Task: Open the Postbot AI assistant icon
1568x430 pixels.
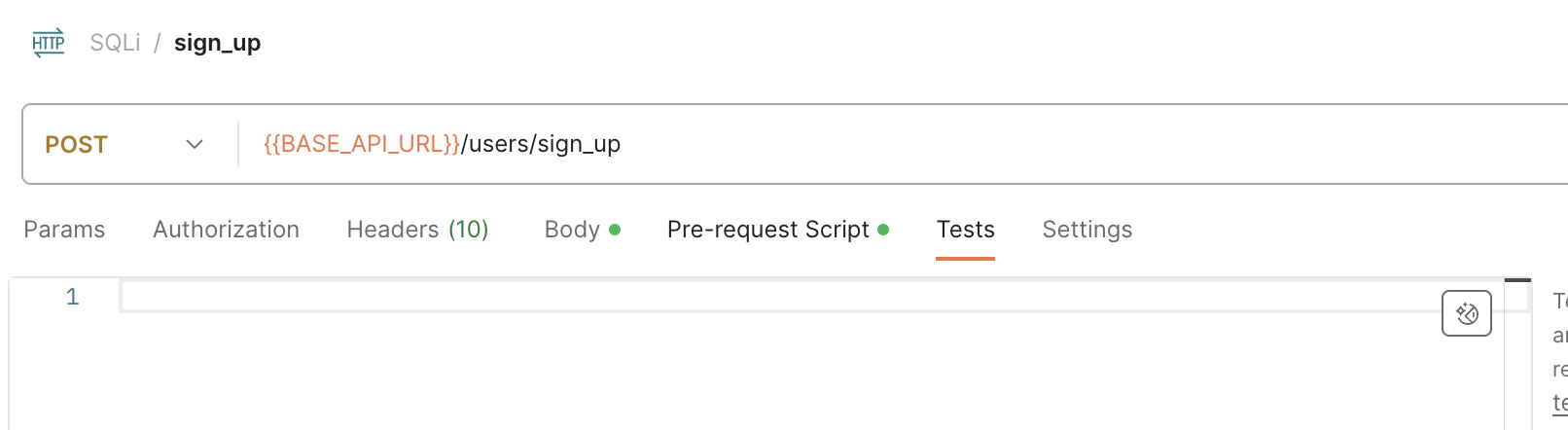Action: 1466,313
